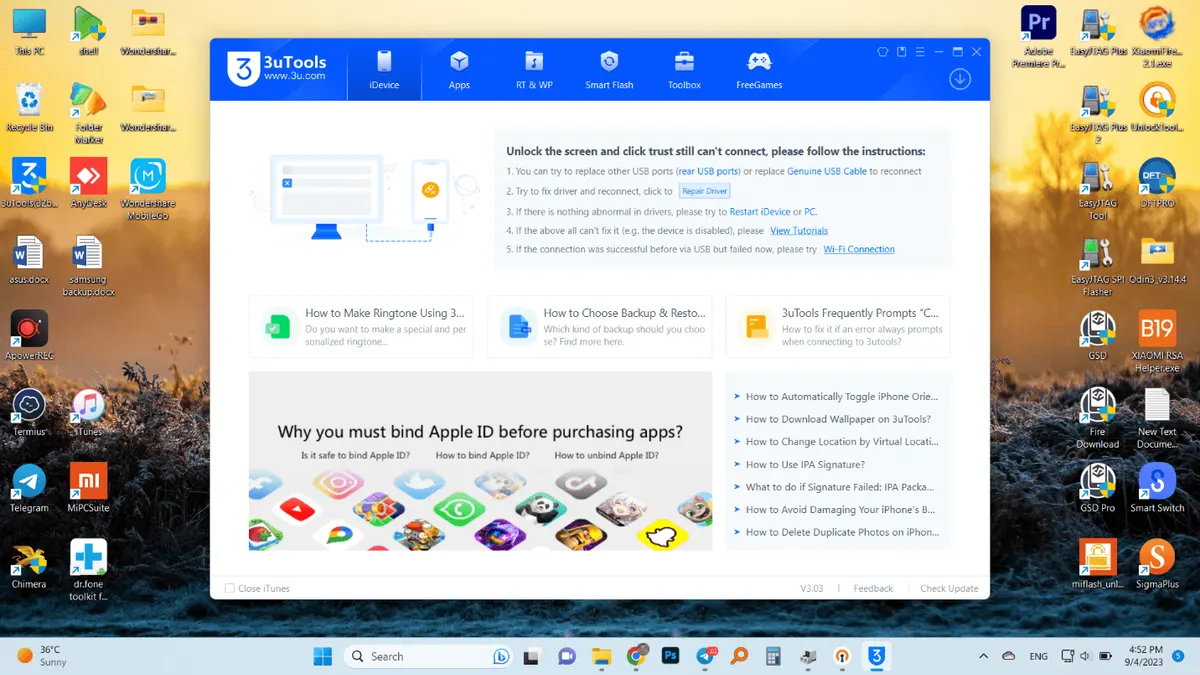This screenshot has width=1200, height=675.
Task: Open the FreeGames tab
Action: [759, 70]
